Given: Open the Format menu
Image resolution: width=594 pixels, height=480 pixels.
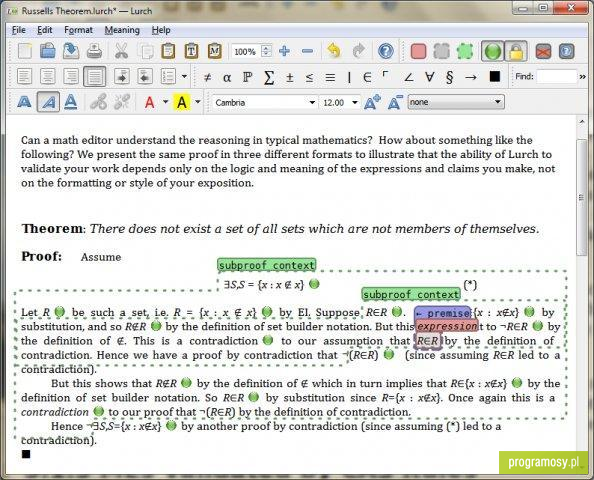Looking at the screenshot, I should [78, 30].
